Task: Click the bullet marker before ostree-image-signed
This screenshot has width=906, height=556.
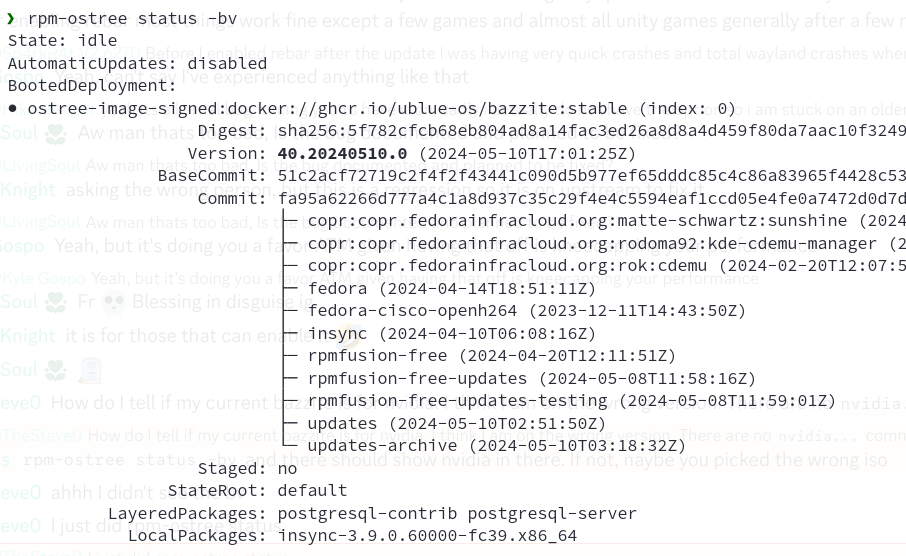Action: [x=12, y=109]
